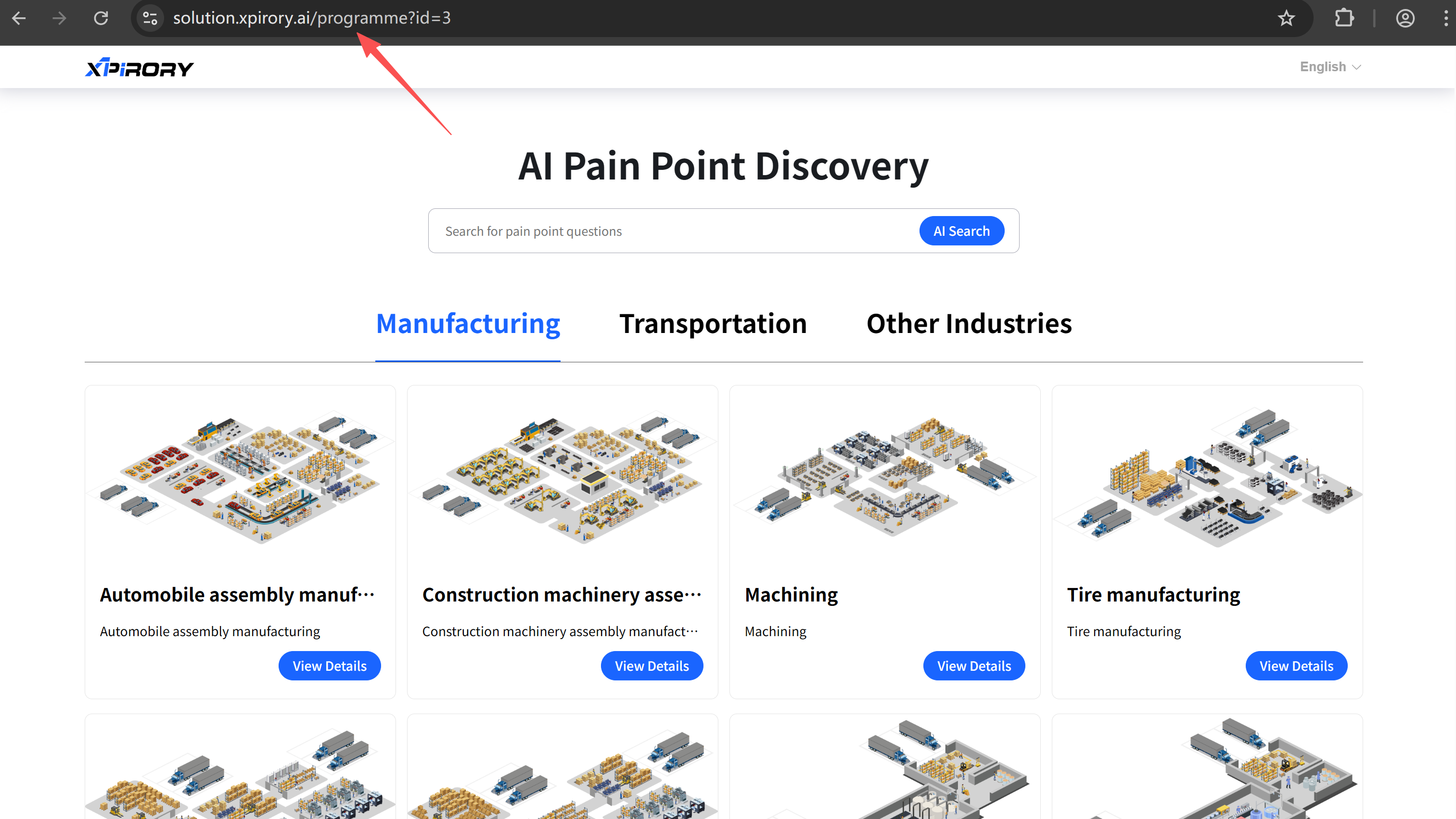View Details for Construction machinery assembly
This screenshot has width=1456, height=819.
651,666
